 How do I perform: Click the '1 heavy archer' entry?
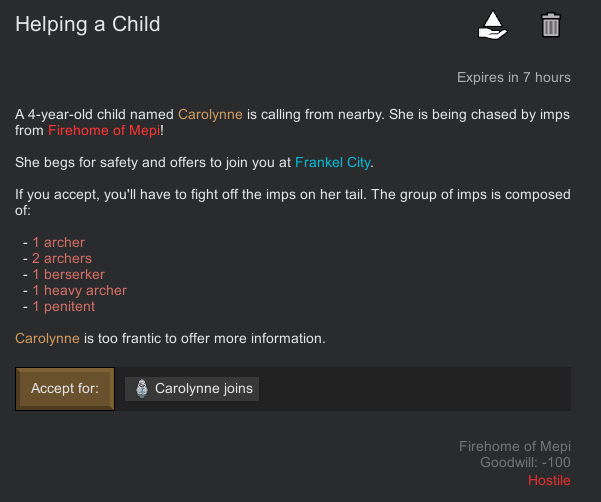[79, 290]
